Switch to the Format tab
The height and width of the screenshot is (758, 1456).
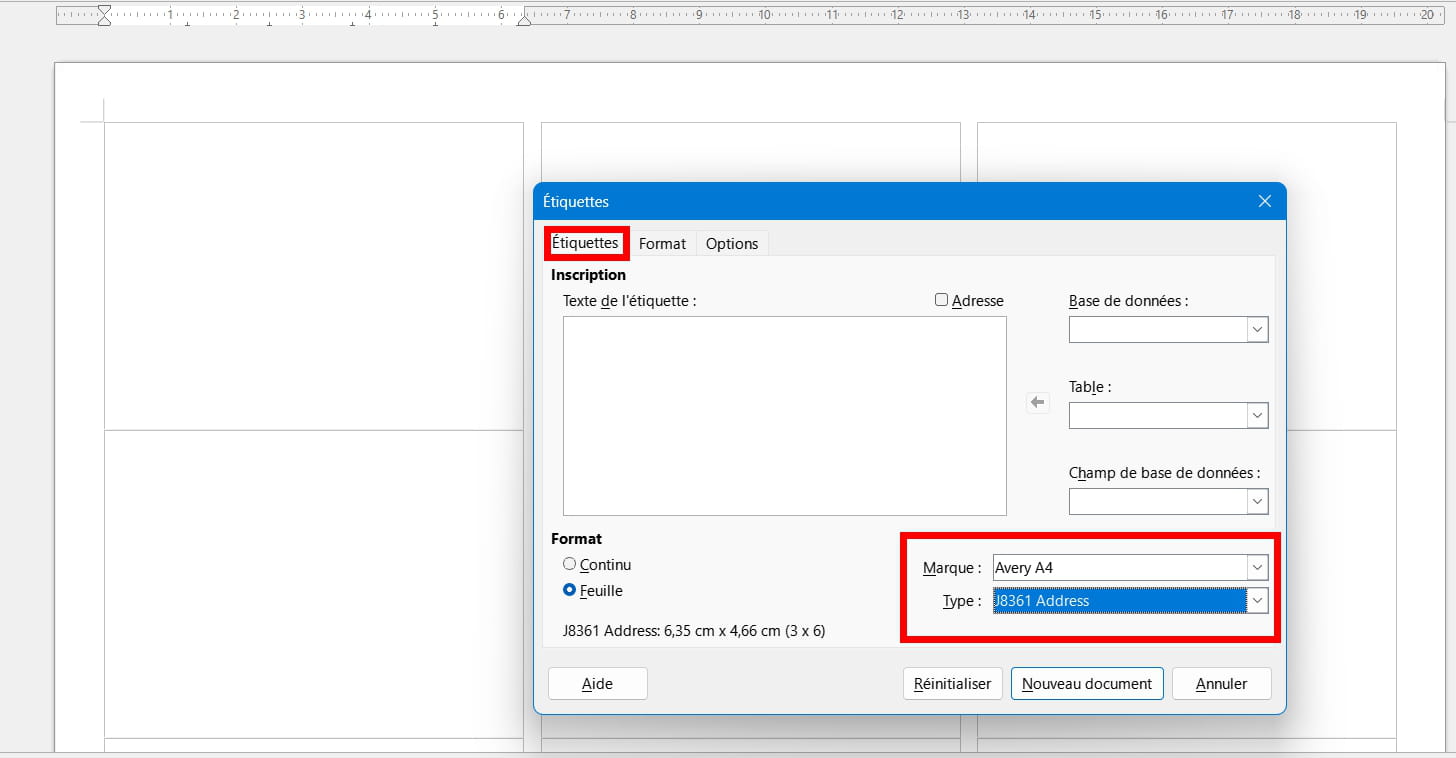click(662, 244)
